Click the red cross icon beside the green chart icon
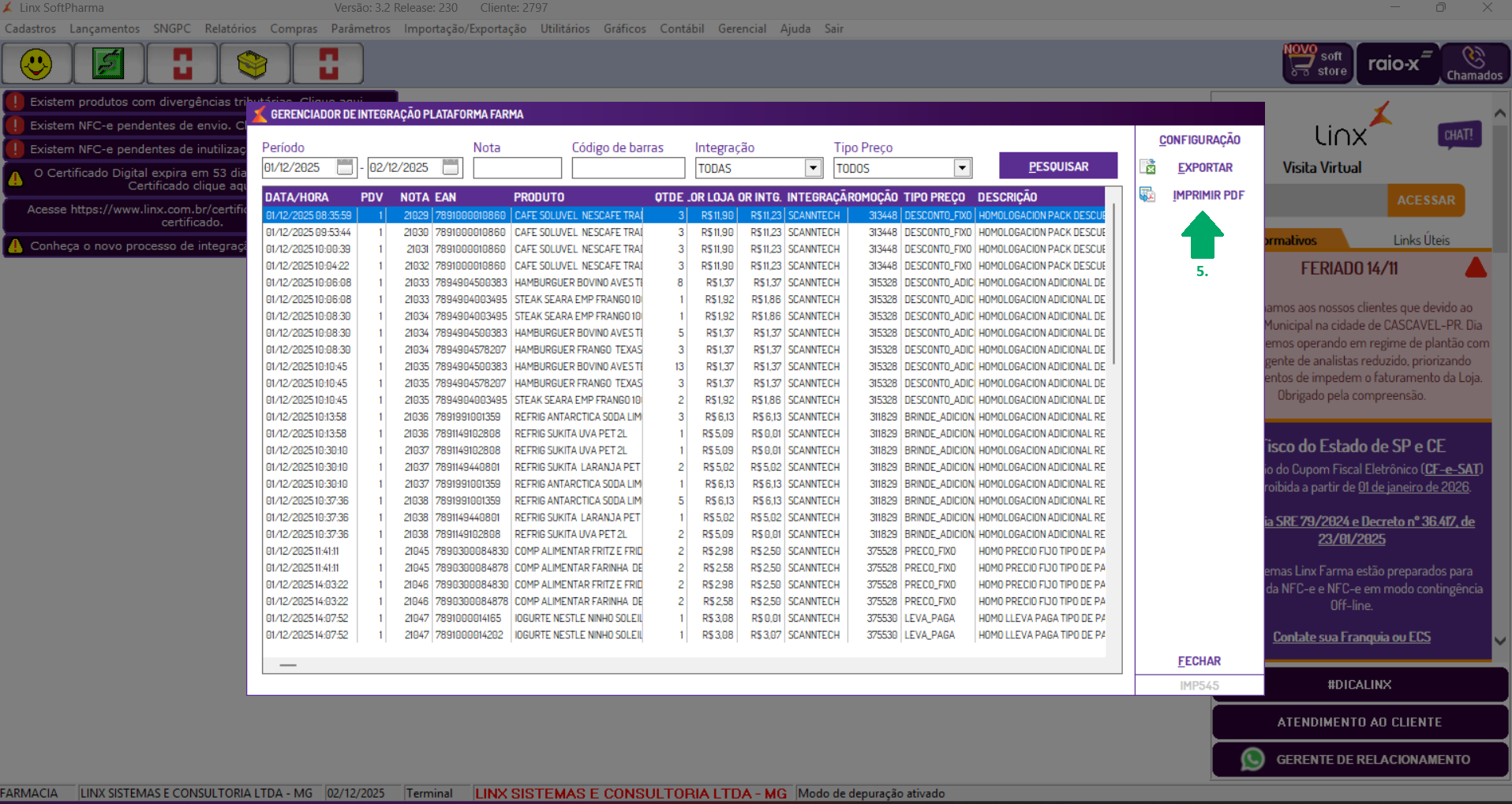This screenshot has width=1512, height=804. click(182, 63)
